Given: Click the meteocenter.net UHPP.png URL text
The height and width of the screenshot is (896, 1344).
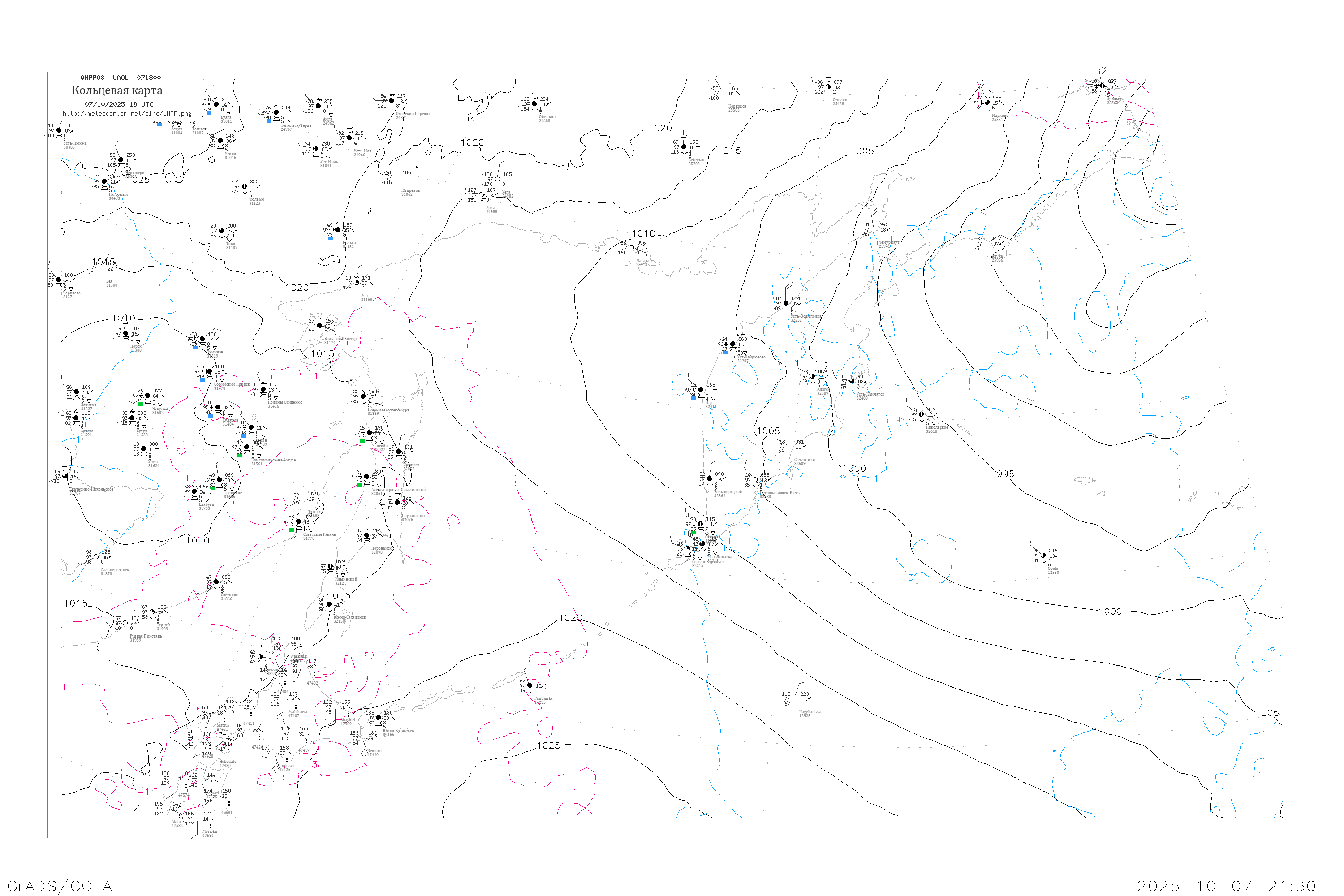Looking at the screenshot, I should point(127,114).
